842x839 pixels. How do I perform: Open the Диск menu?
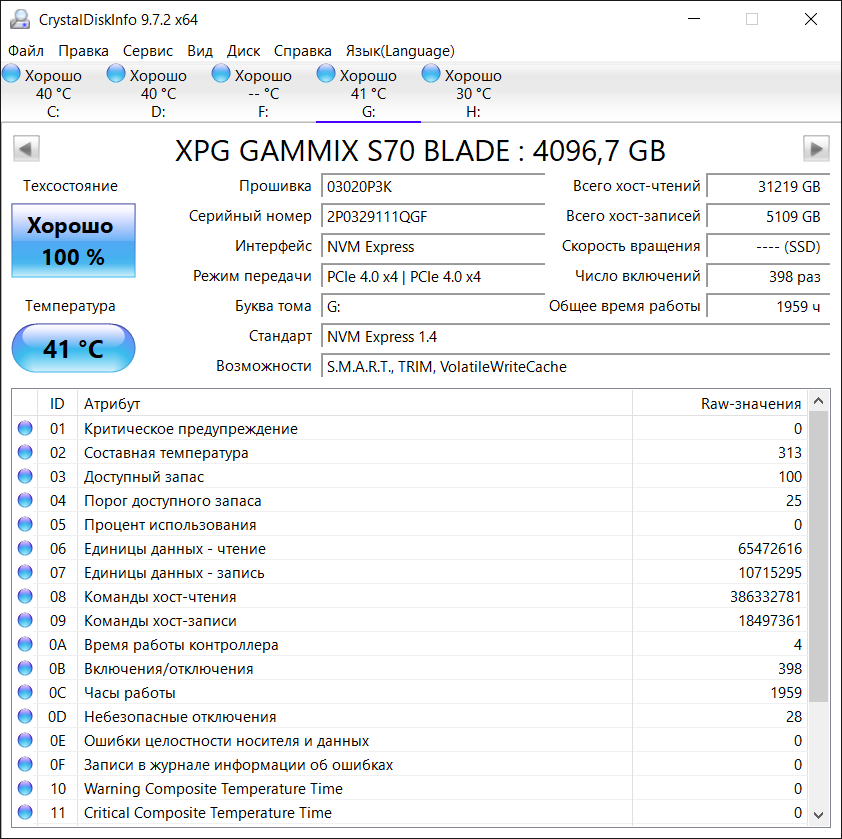[x=243, y=51]
